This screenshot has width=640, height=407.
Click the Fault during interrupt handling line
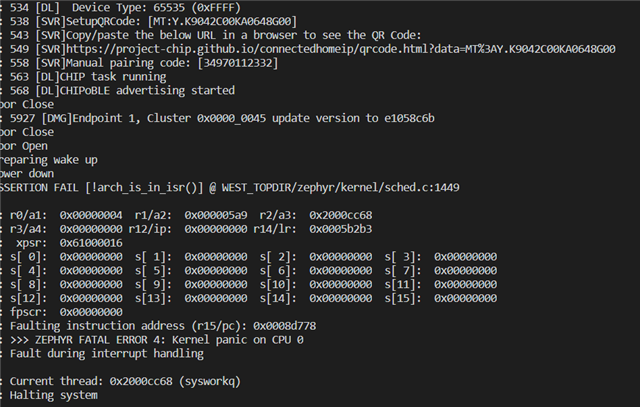point(107,354)
